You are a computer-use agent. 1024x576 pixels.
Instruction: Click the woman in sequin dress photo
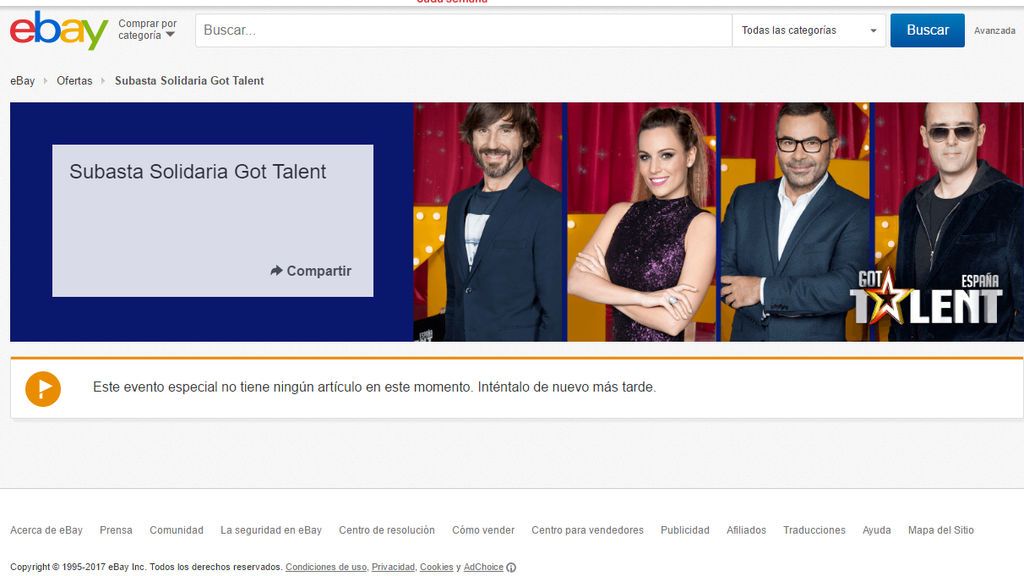(641, 222)
